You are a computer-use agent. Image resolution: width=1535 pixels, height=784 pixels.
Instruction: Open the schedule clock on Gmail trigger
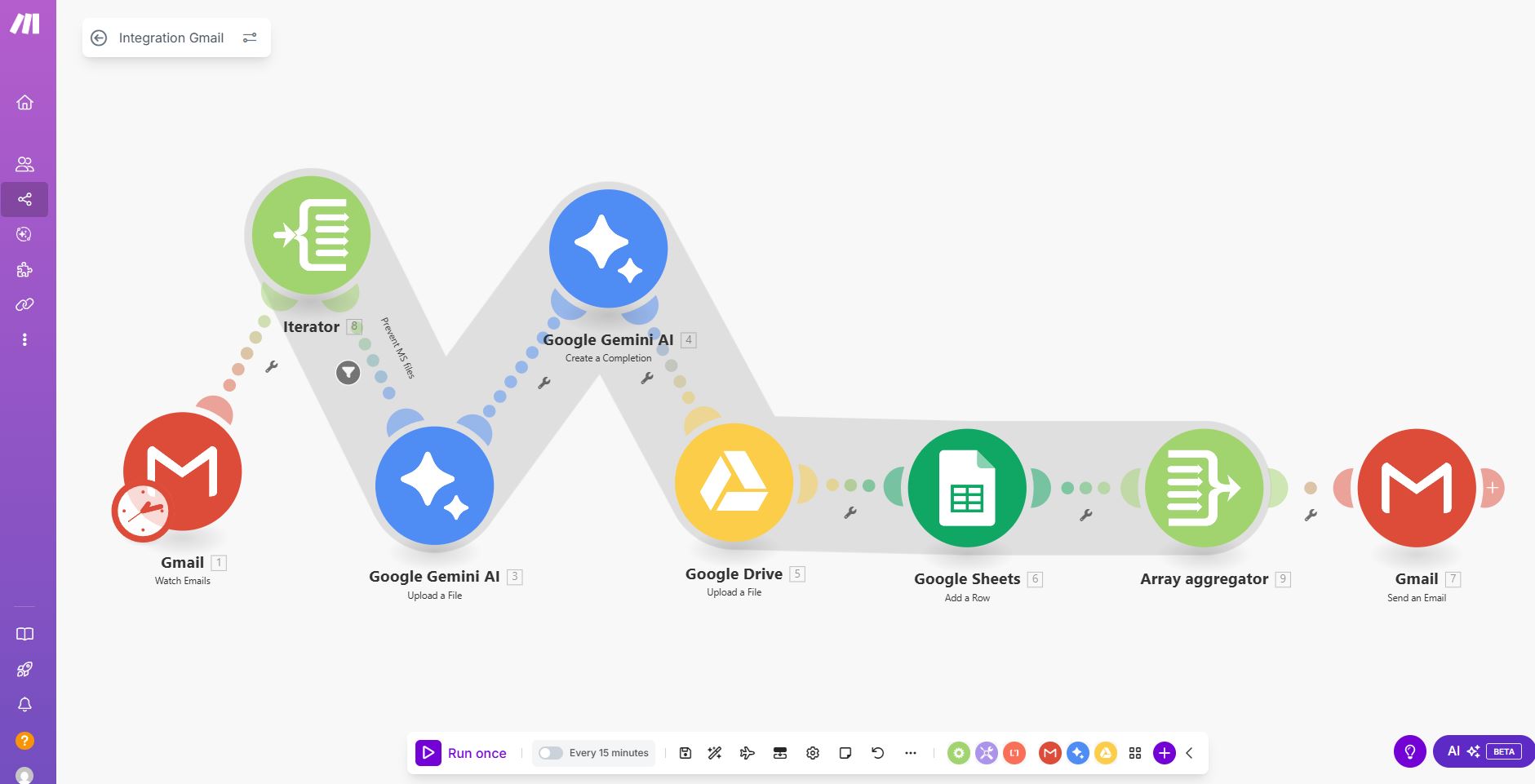coord(142,512)
